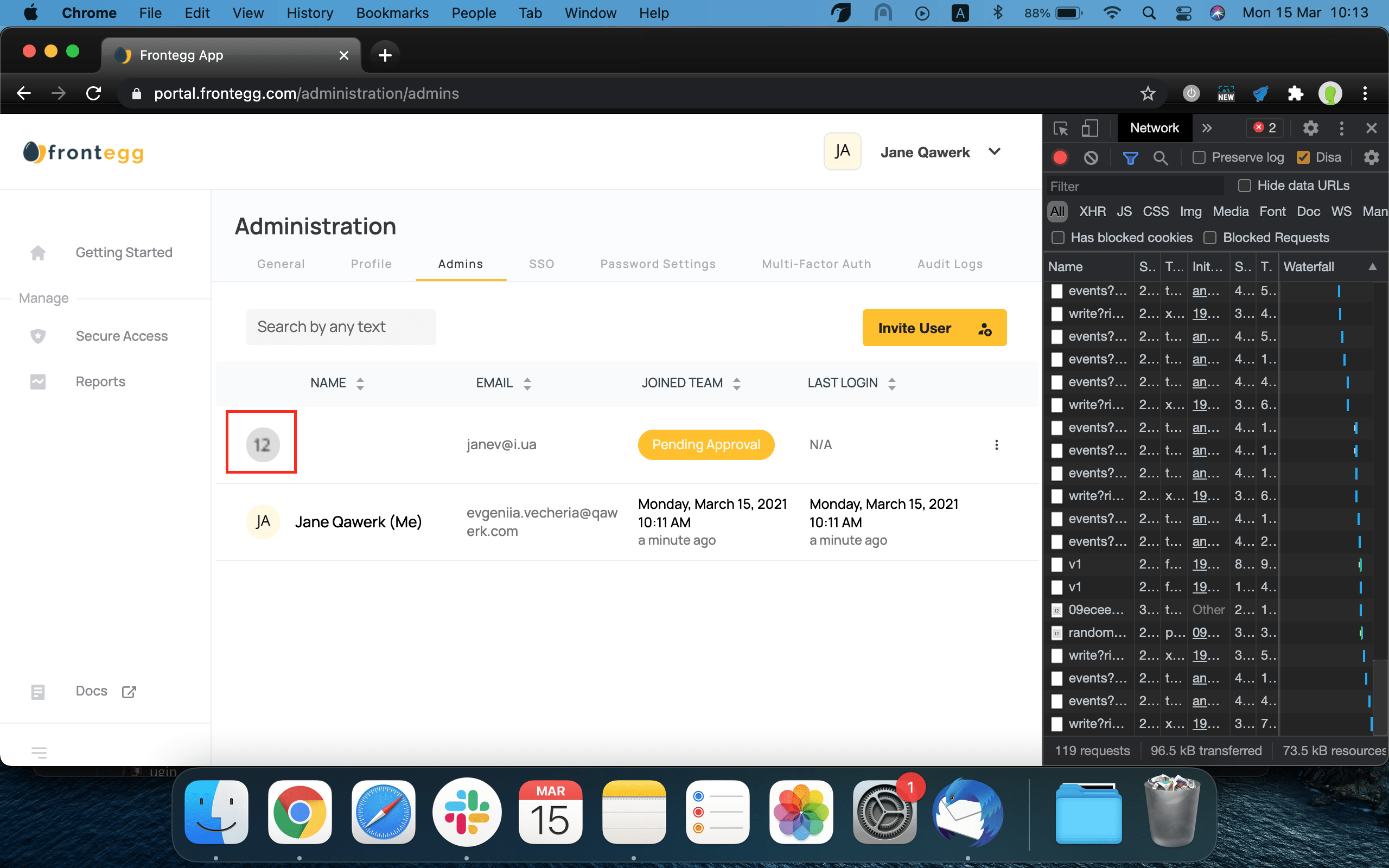
Task: Check Hide data URLs
Action: 1244,186
